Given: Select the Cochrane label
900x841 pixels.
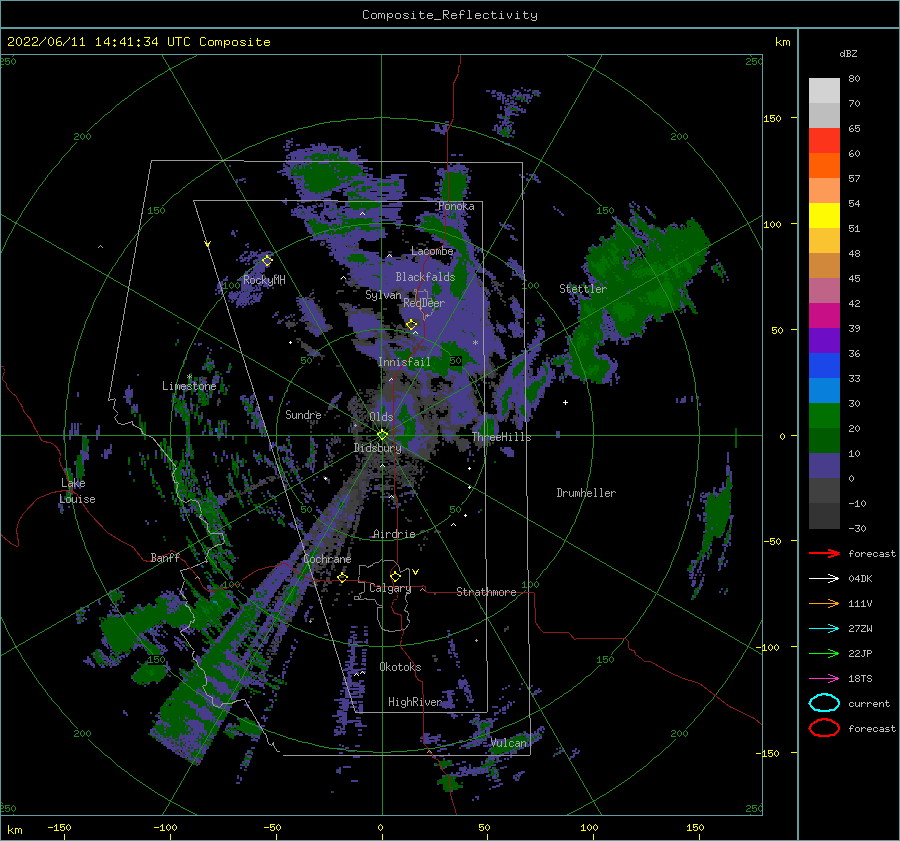Looking at the screenshot, I should pos(327,559).
